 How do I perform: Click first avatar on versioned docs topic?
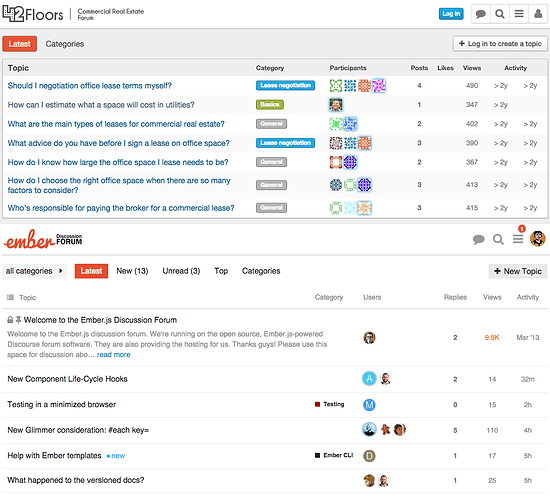pyautogui.click(x=369, y=480)
